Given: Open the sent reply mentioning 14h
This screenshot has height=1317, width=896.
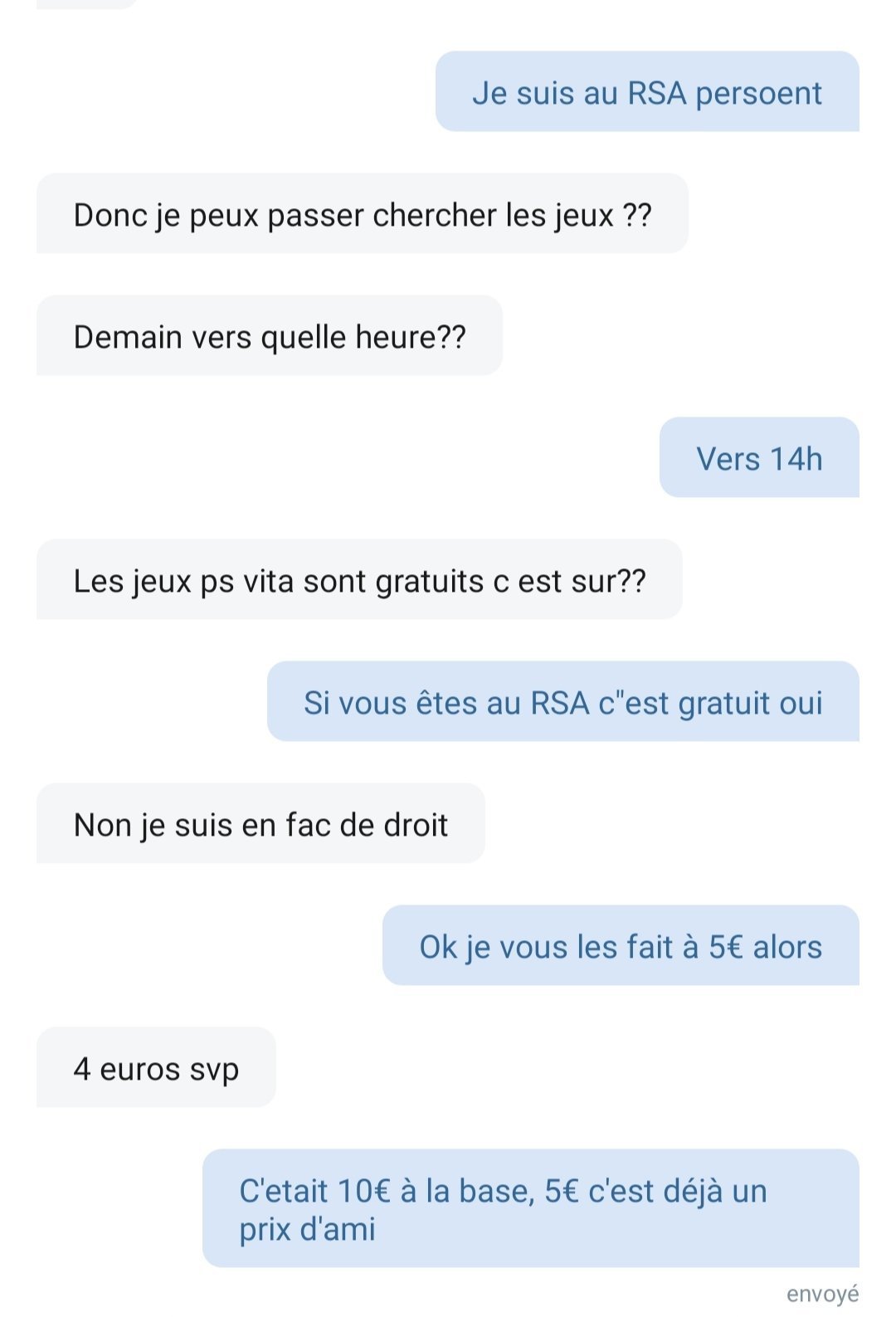Looking at the screenshot, I should coord(759,458).
